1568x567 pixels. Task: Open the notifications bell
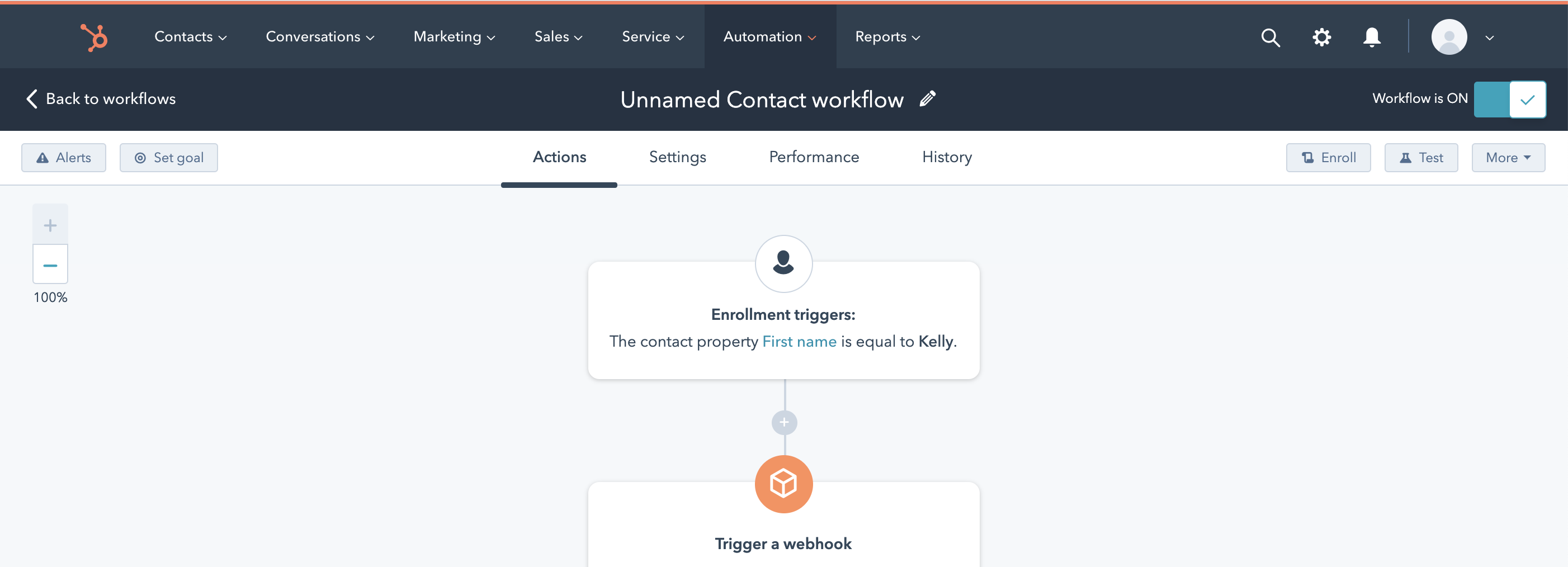[1371, 37]
